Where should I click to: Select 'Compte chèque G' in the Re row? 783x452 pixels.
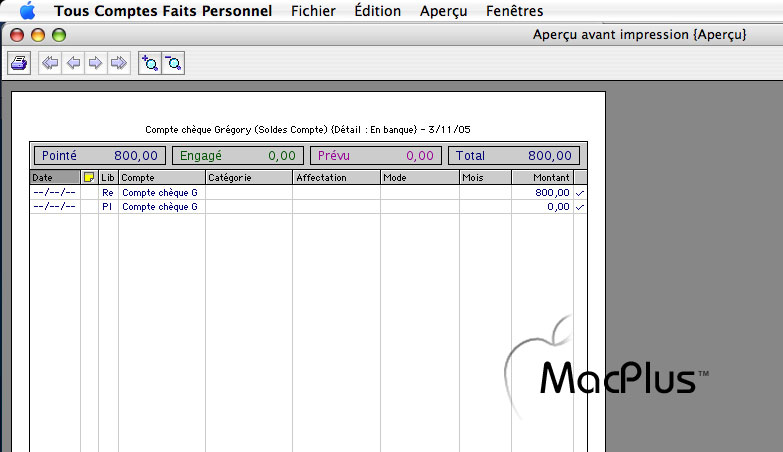click(160, 193)
